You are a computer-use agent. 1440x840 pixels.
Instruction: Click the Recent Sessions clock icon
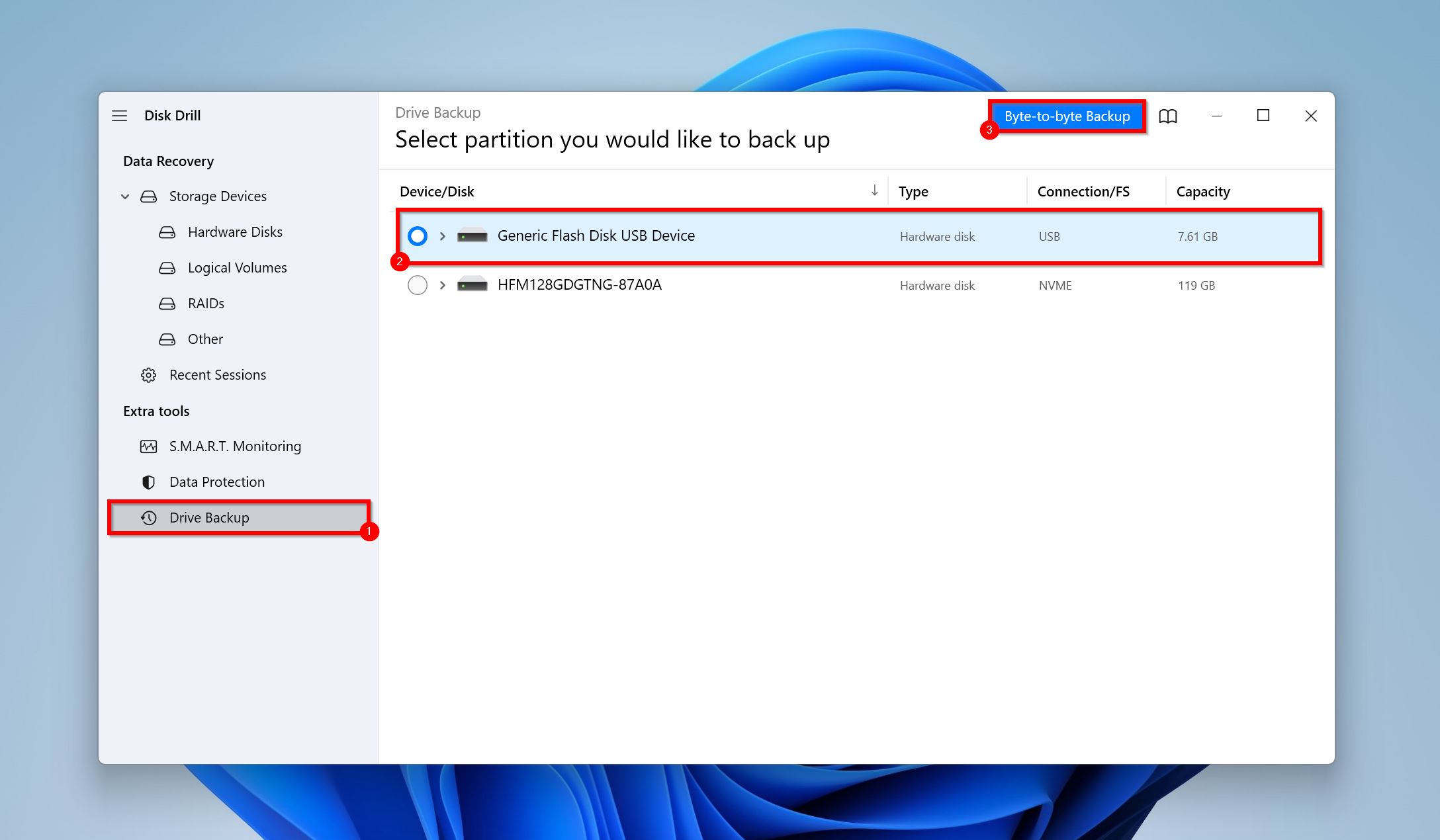(149, 374)
